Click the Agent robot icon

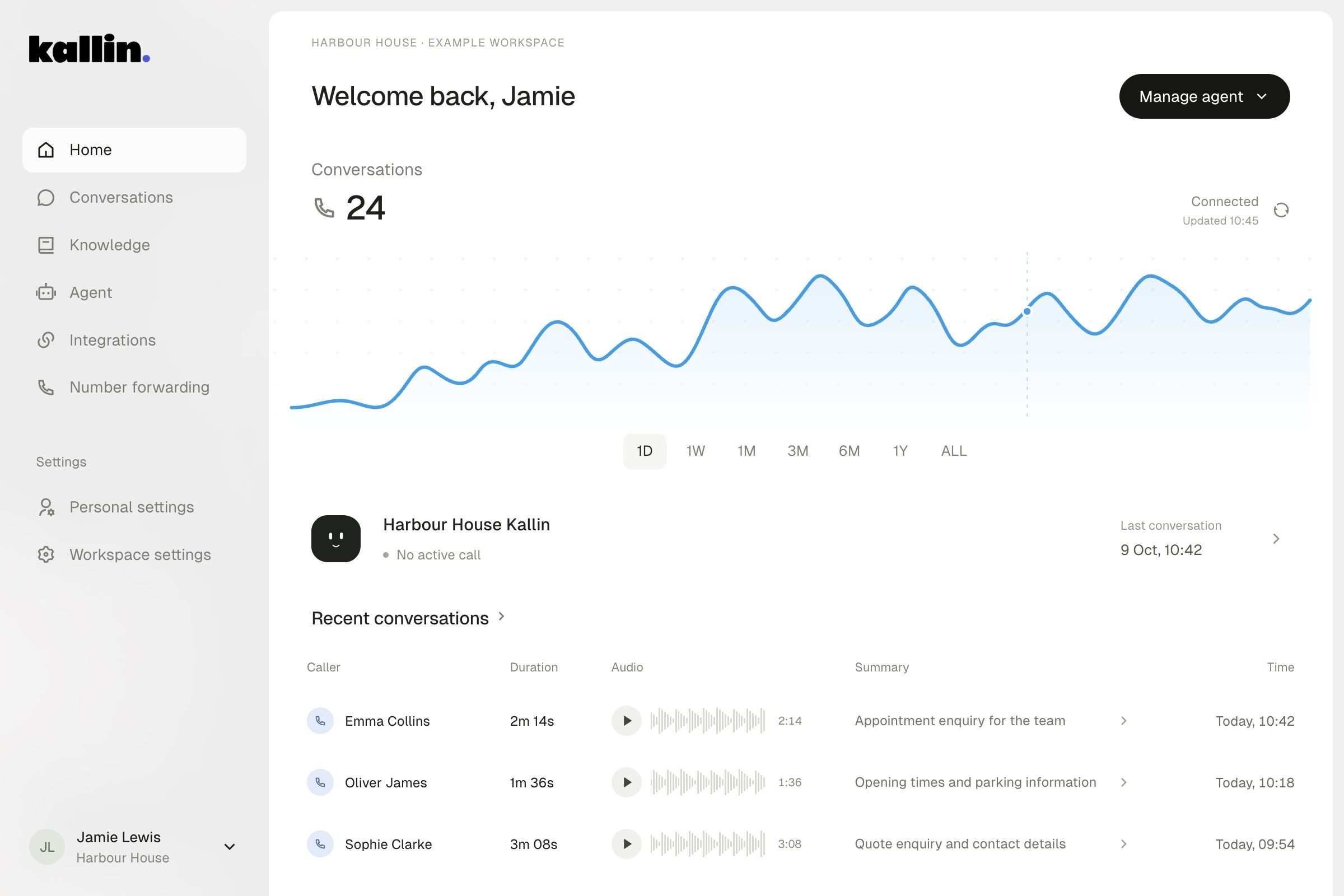(x=46, y=292)
